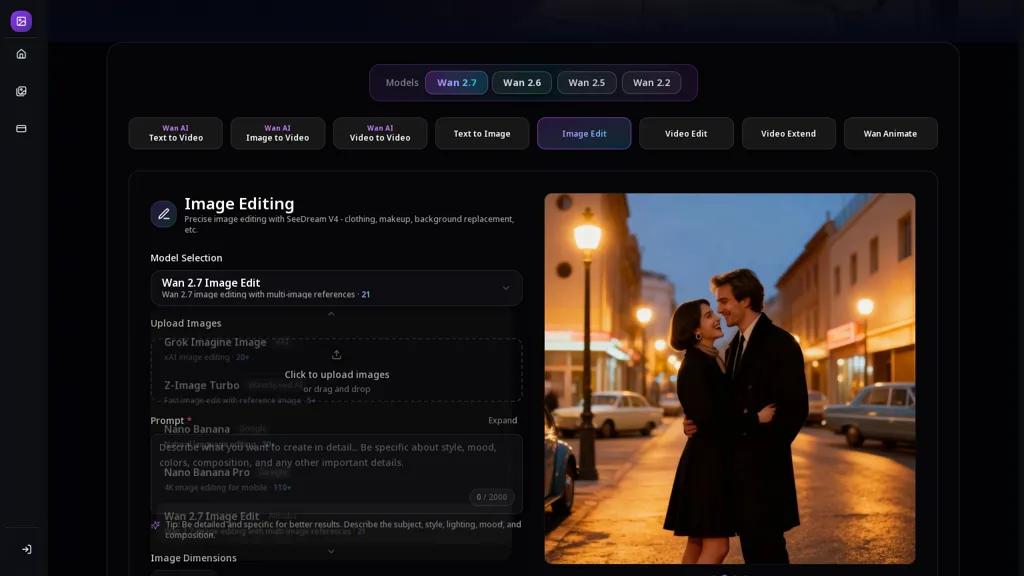Open the gallery sidebar icon
The width and height of the screenshot is (1024, 576).
coord(21,91)
